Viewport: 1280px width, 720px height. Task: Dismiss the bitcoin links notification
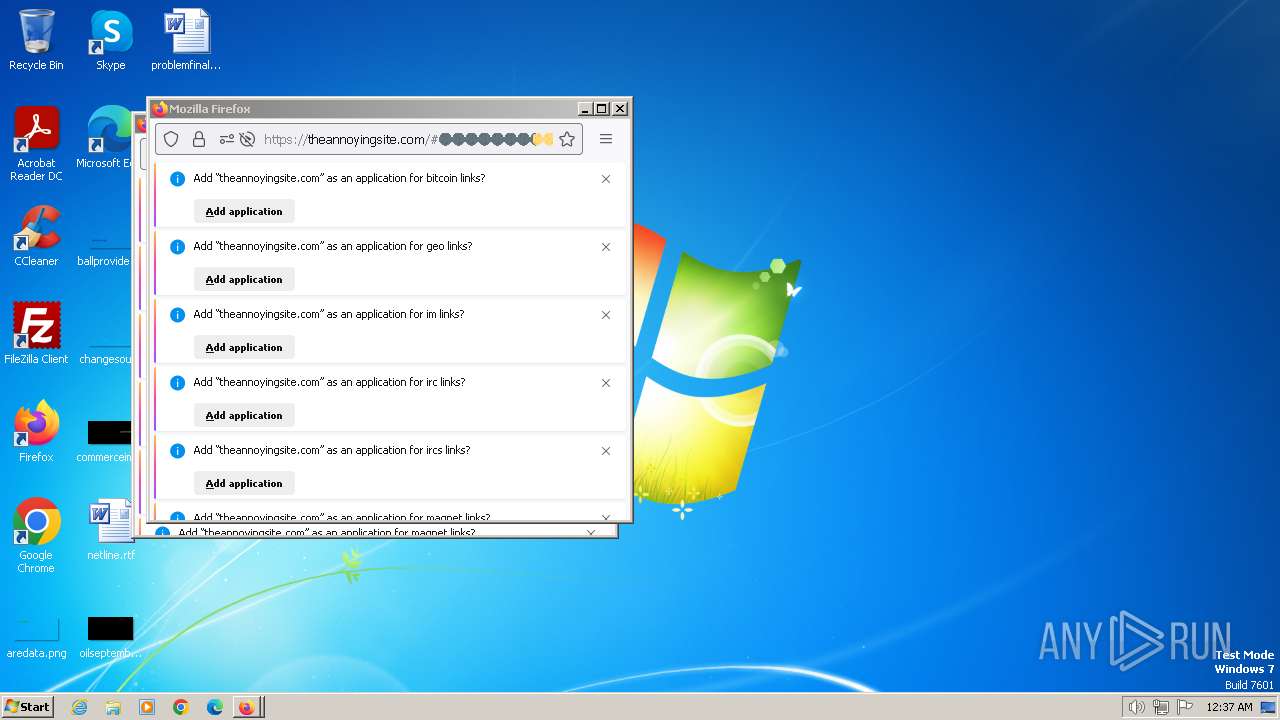(606, 179)
